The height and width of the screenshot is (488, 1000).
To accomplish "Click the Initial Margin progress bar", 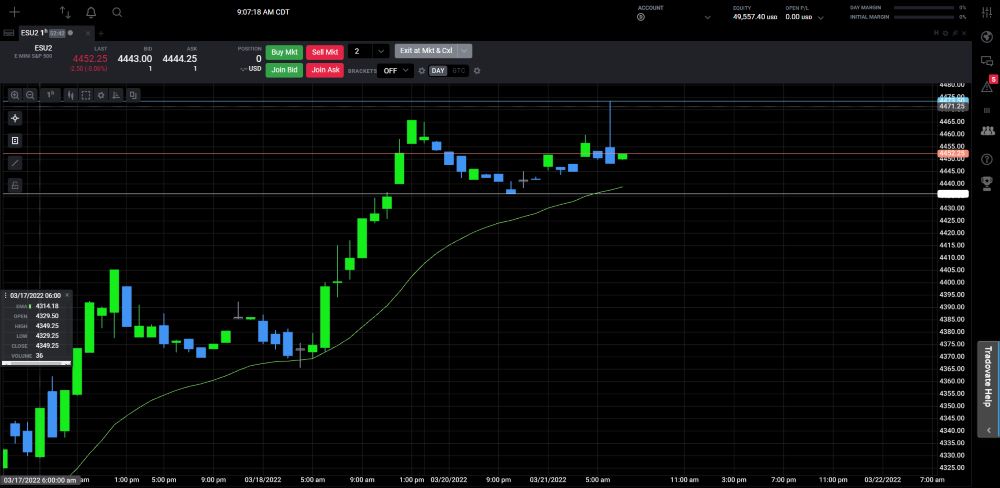I will click(x=924, y=17).
